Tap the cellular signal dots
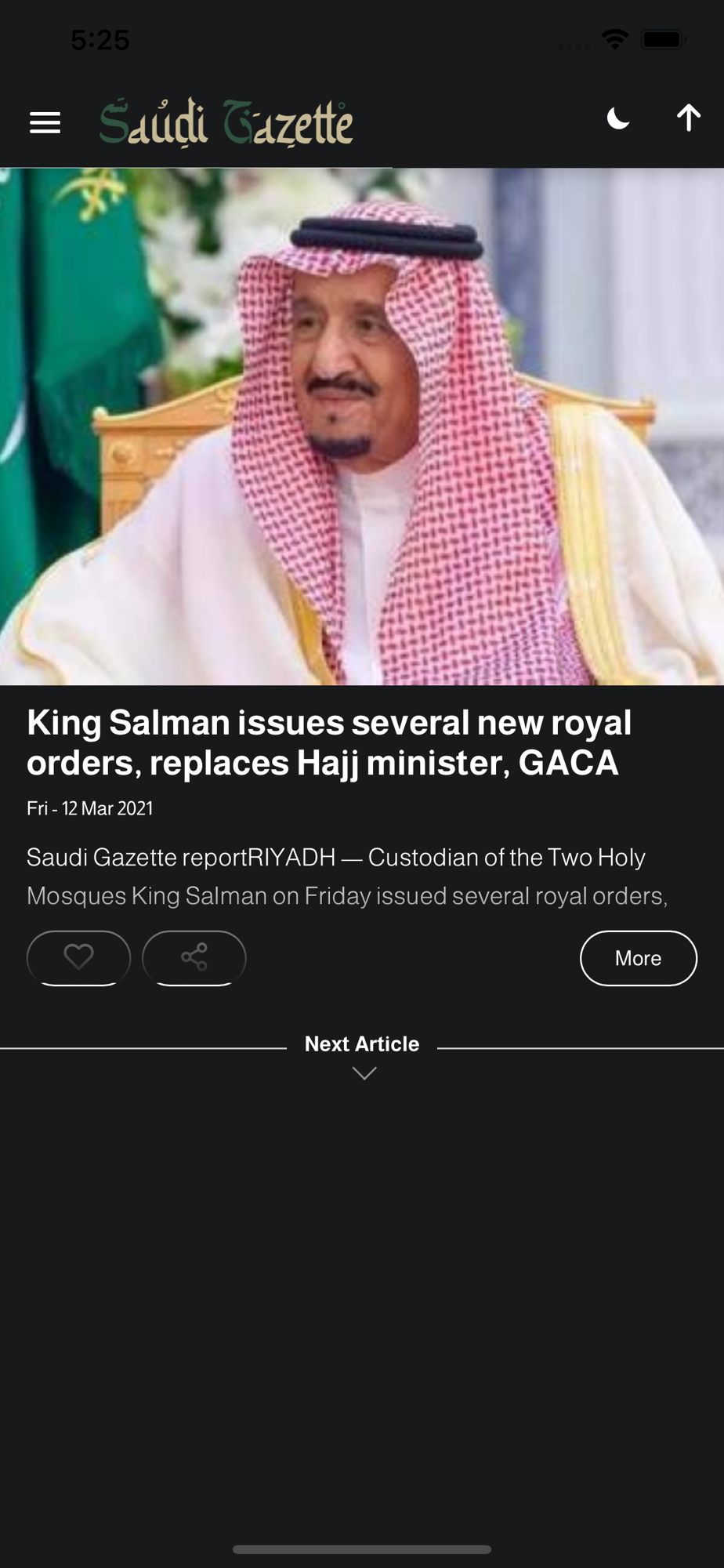This screenshot has height=1568, width=724. tap(574, 46)
